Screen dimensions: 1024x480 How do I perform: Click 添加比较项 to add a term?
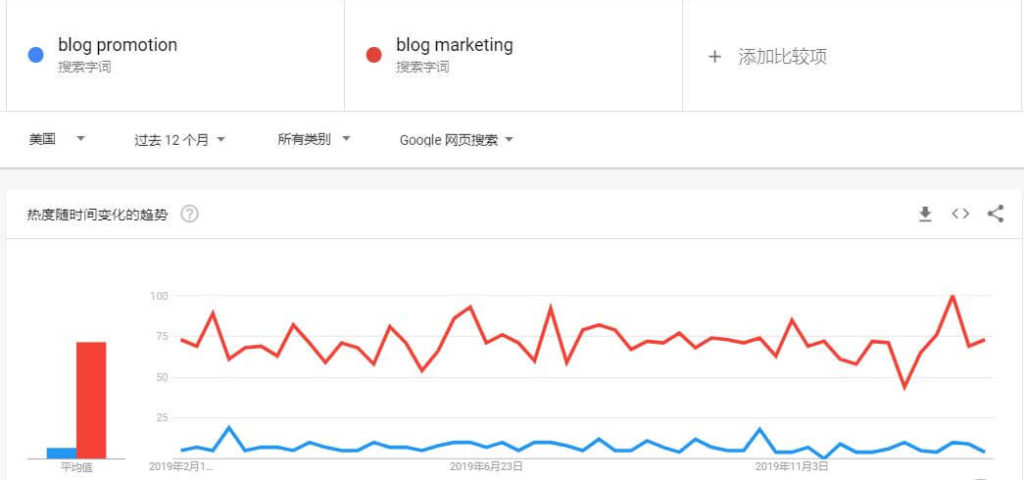click(782, 57)
